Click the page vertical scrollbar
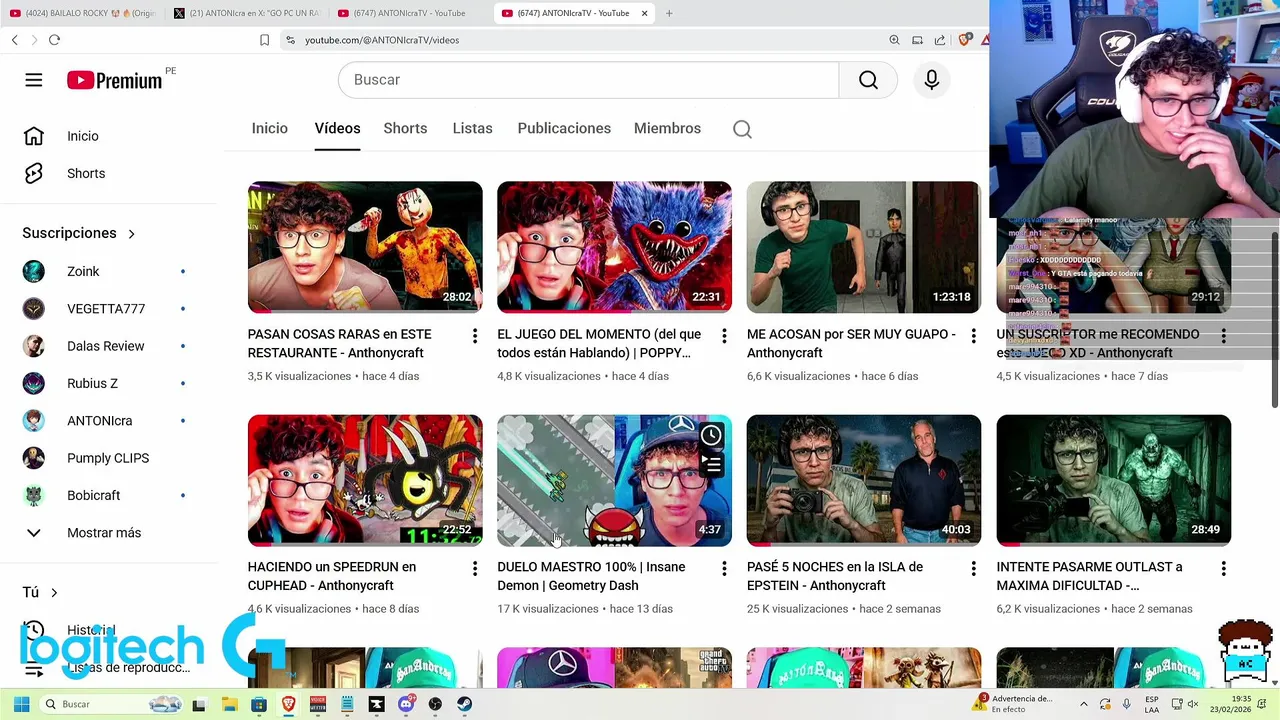The height and width of the screenshot is (720, 1280). (1274, 320)
